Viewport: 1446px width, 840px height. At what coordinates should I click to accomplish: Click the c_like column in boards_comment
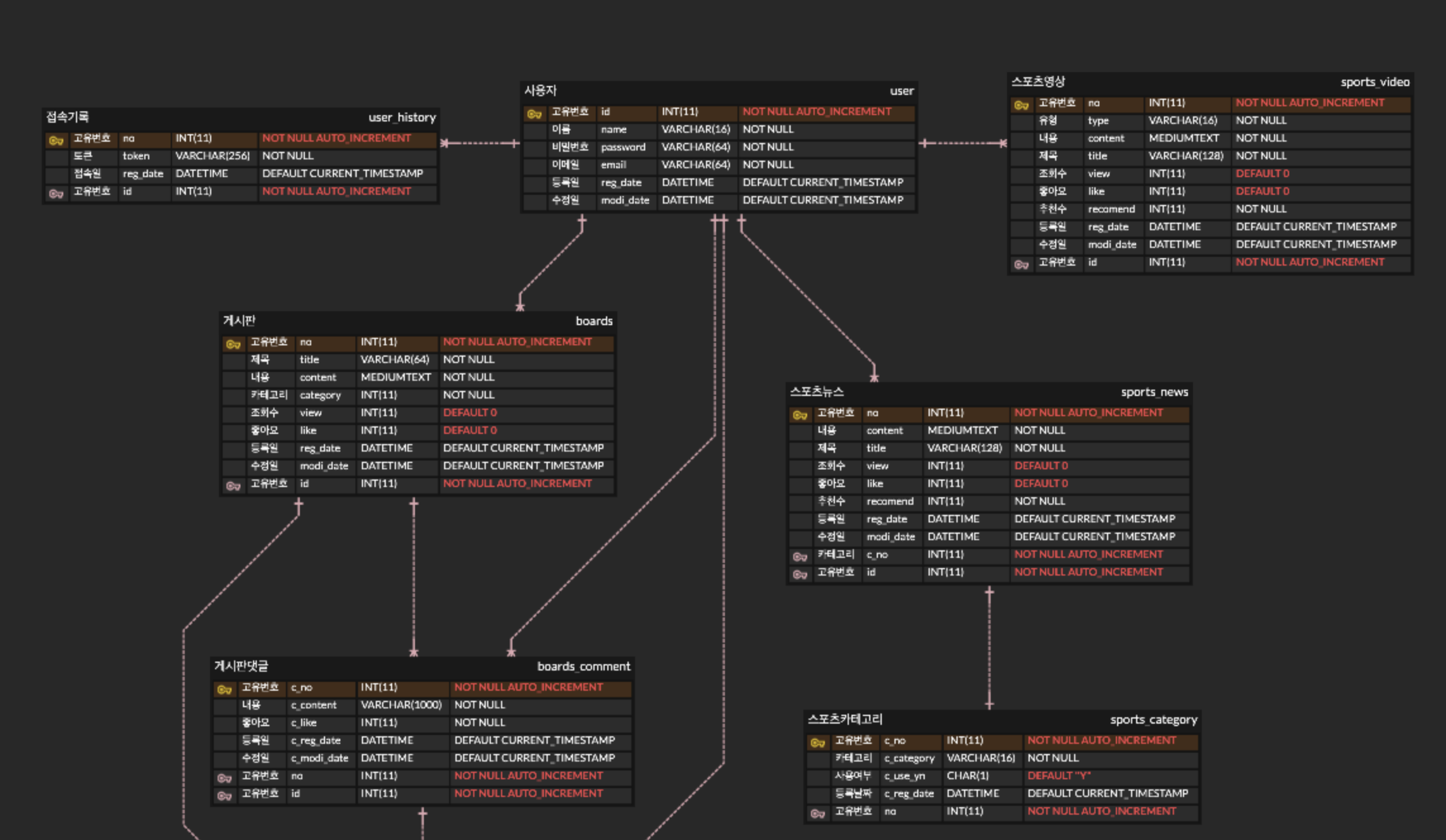(x=304, y=722)
